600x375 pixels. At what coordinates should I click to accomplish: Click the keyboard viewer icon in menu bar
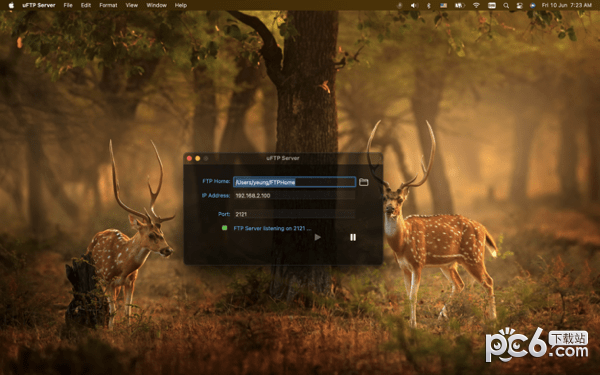coord(492,5)
